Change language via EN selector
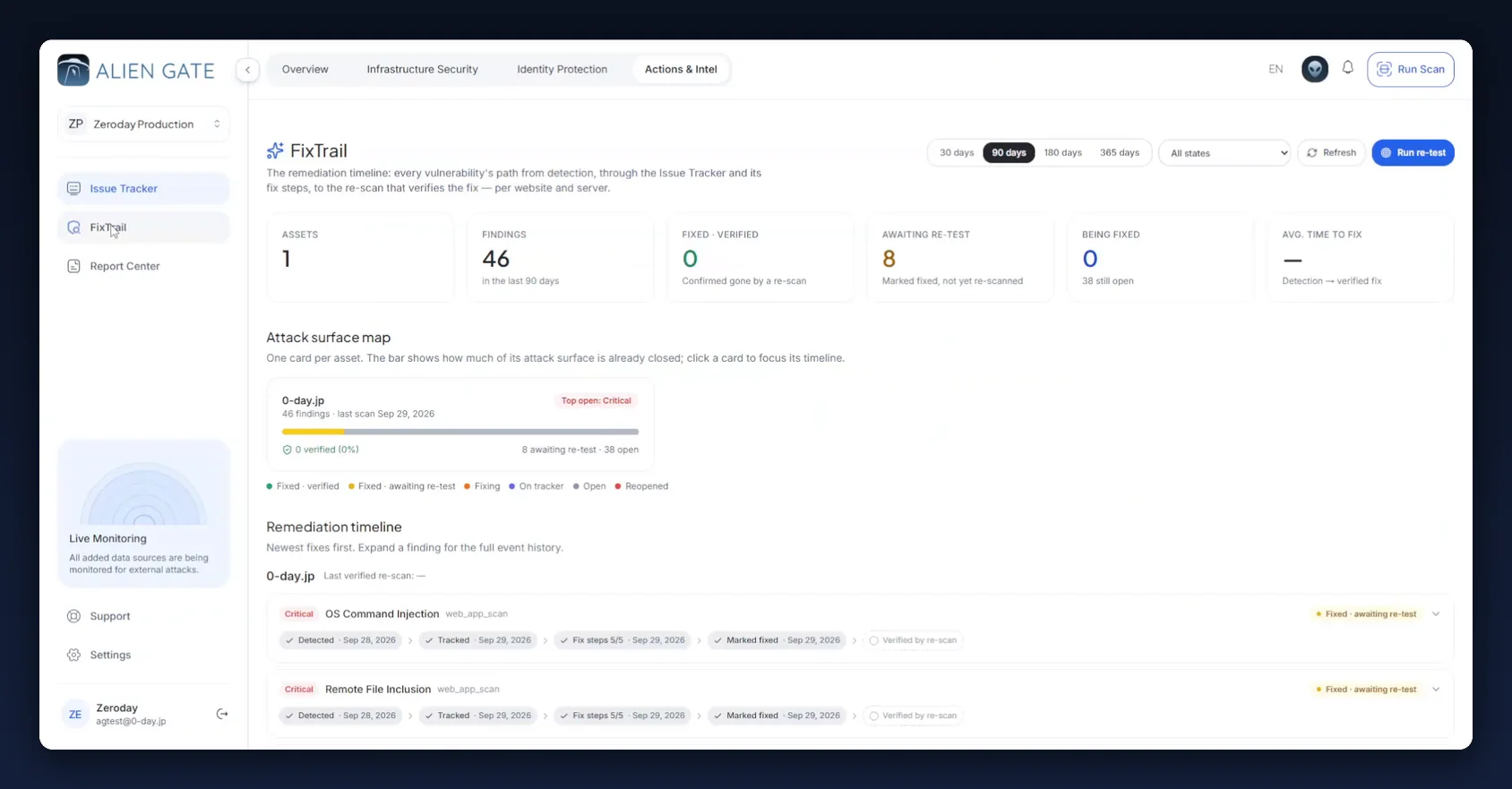The image size is (1512, 789). point(1276,70)
